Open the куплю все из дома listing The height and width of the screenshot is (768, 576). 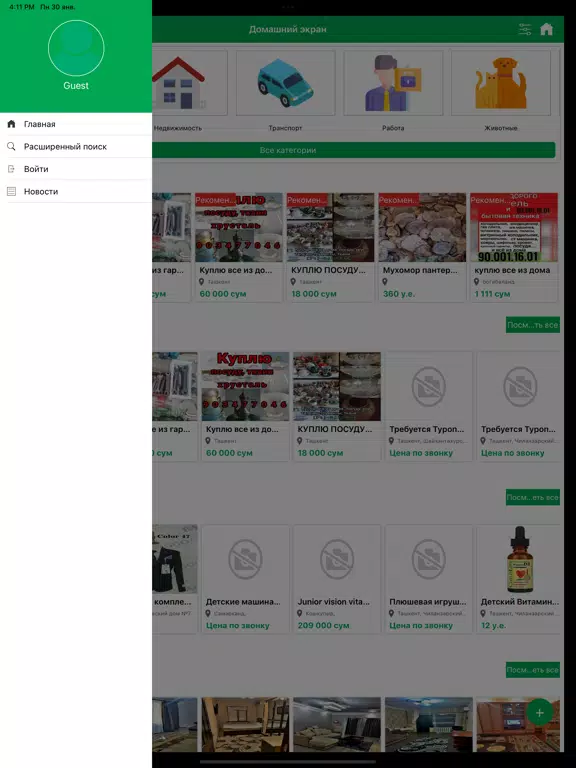tap(514, 247)
